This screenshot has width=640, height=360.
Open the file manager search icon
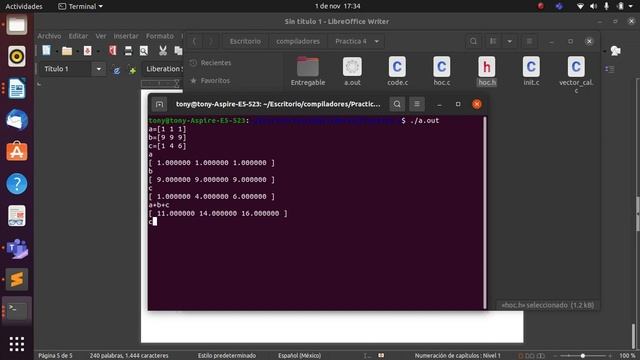pyautogui.click(x=473, y=41)
